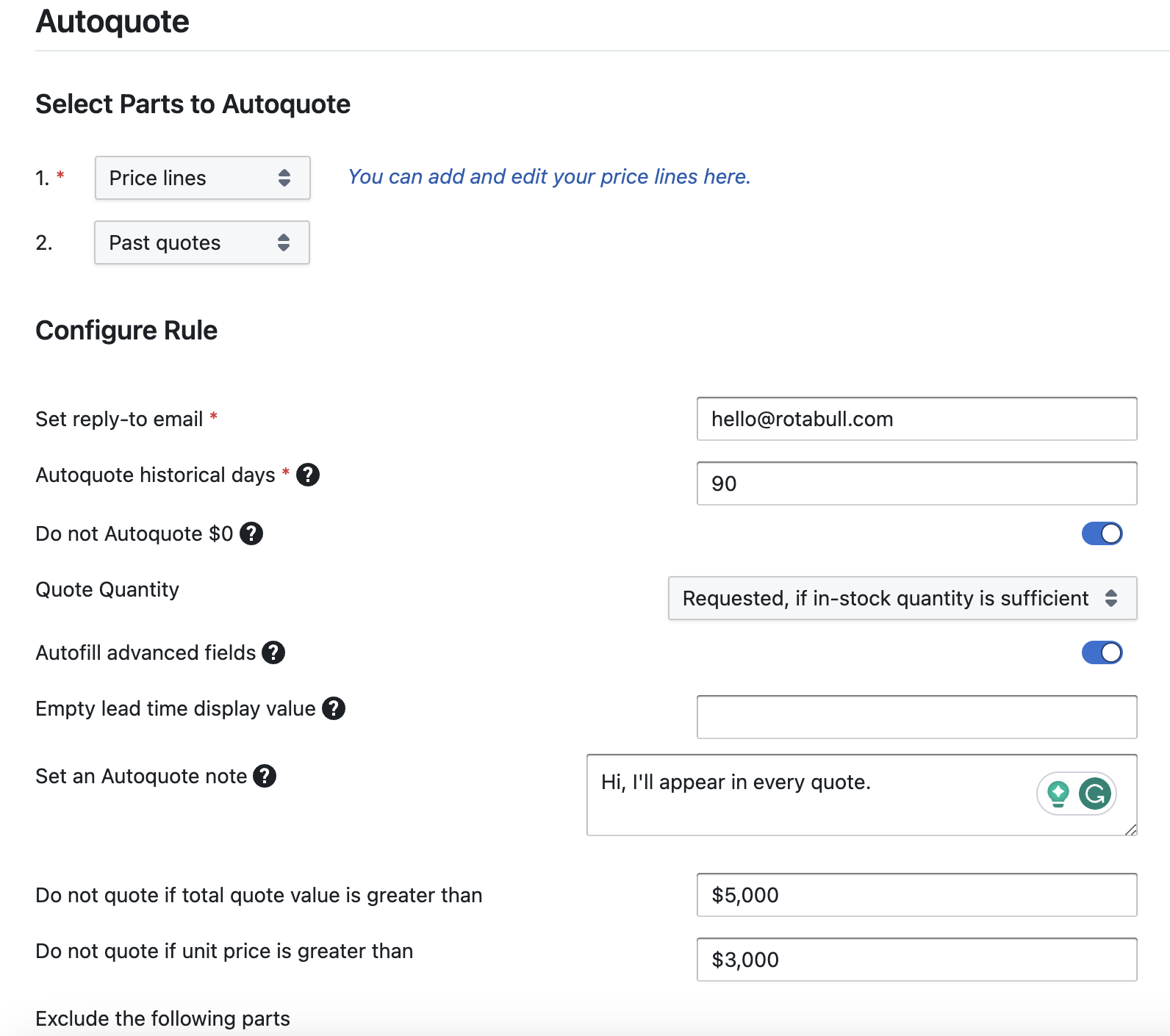This screenshot has height=1036, width=1170.
Task: Open the Price lines dropdown
Action: (x=202, y=178)
